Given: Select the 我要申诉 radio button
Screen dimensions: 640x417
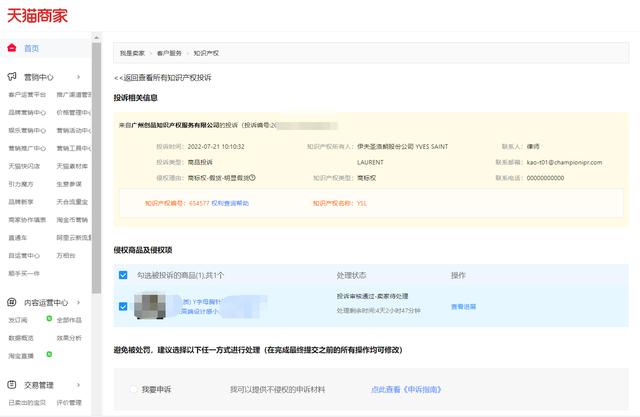Looking at the screenshot, I should [x=133, y=389].
